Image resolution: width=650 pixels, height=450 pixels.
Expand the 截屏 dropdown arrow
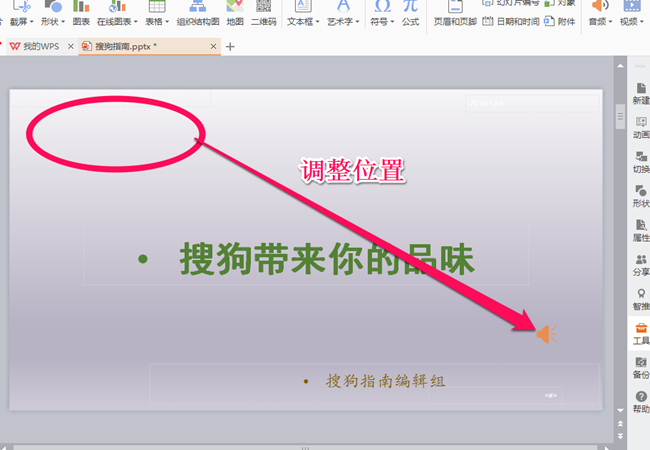(x=32, y=22)
